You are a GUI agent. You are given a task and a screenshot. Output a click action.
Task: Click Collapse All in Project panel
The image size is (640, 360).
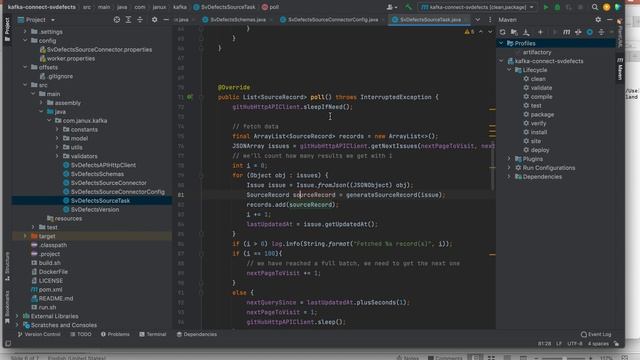click(140, 20)
